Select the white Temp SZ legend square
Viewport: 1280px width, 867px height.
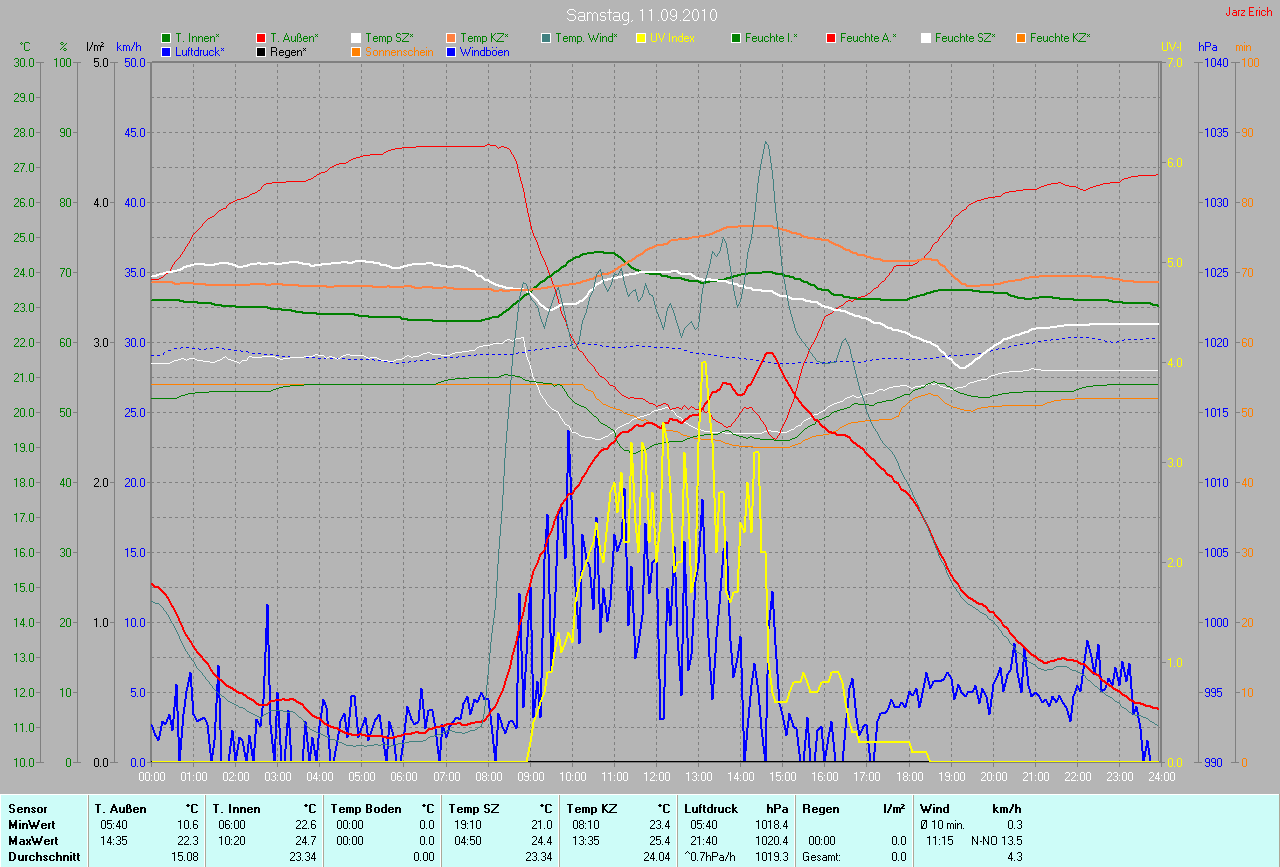[x=356, y=37]
